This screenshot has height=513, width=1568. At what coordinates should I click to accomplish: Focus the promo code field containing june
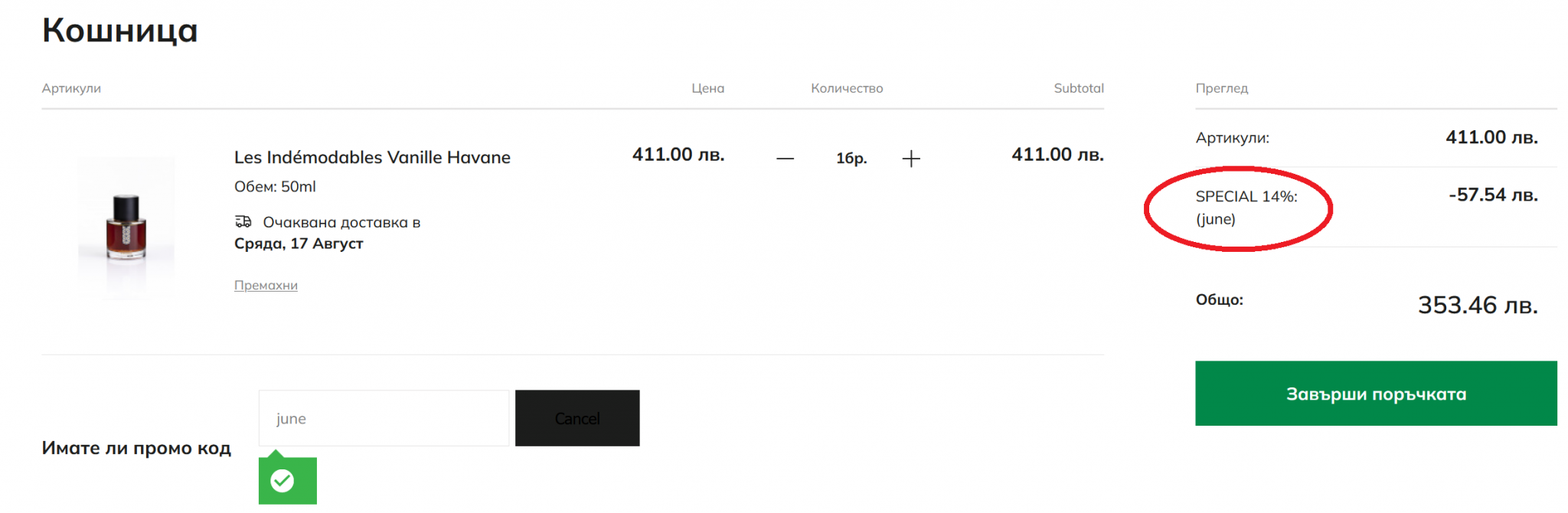coord(384,418)
